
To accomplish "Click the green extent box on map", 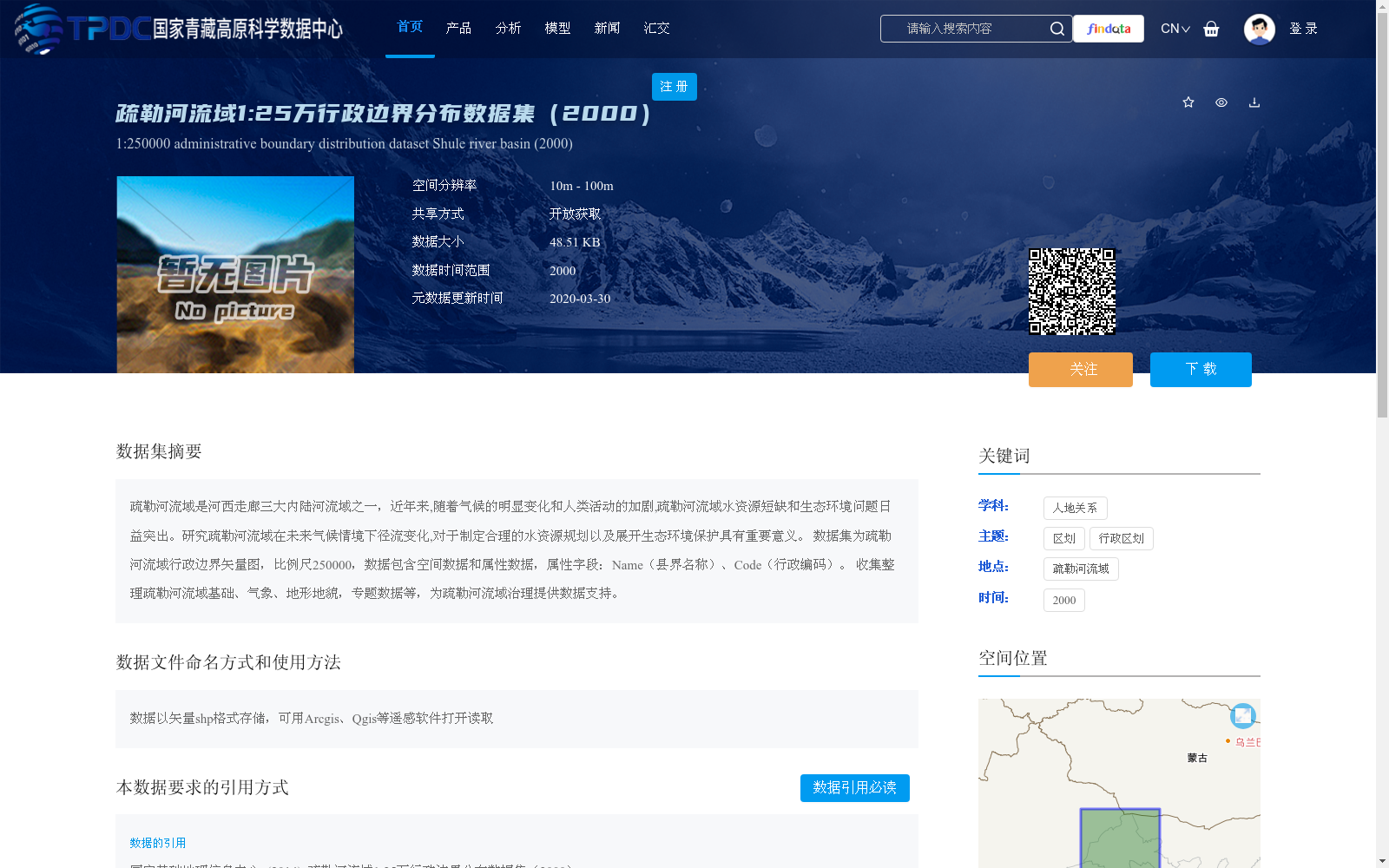I will pyautogui.click(x=1120, y=838).
